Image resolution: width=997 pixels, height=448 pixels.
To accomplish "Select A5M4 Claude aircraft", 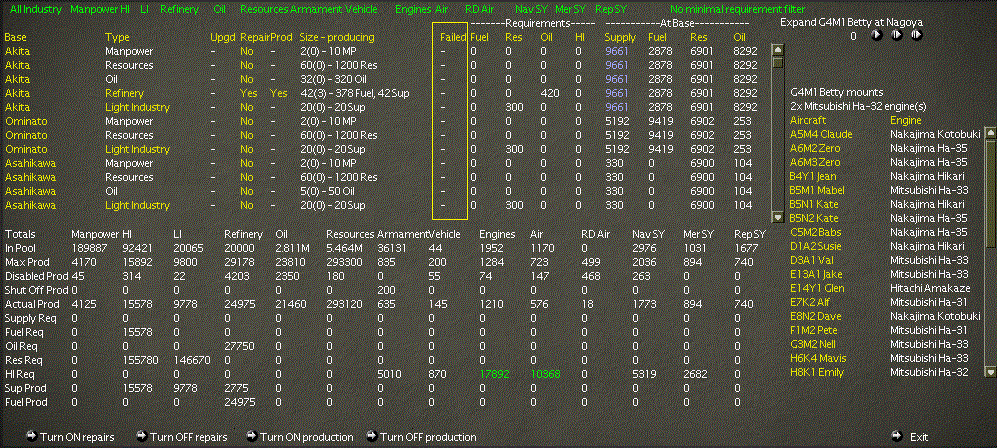I will tap(821, 135).
